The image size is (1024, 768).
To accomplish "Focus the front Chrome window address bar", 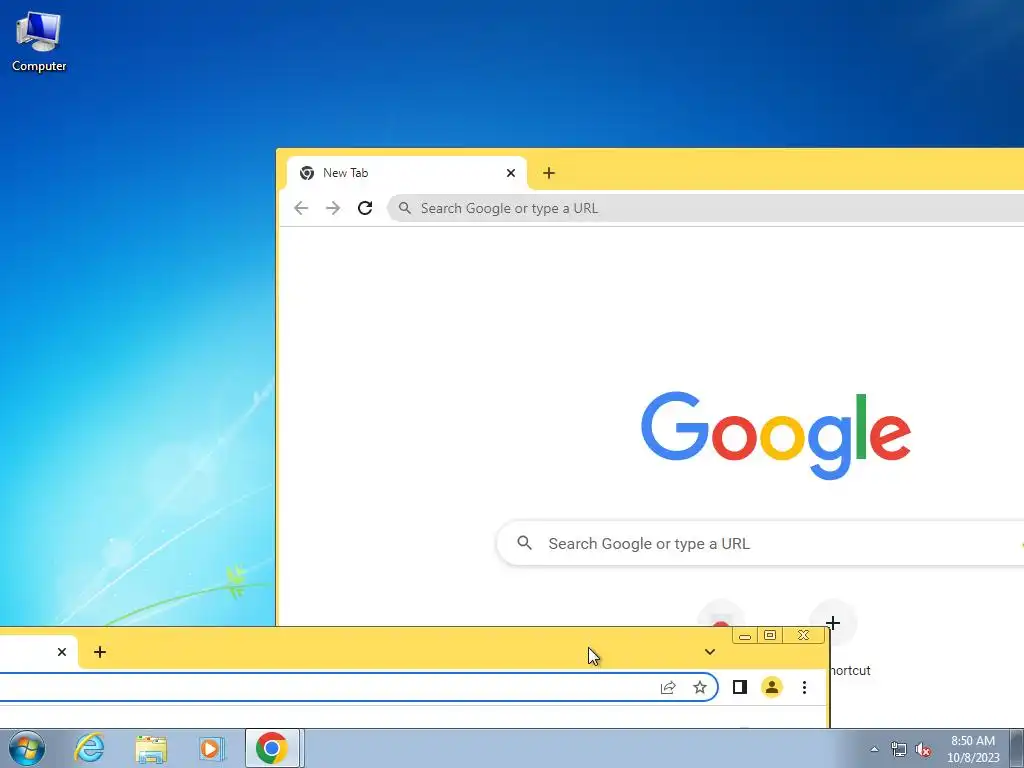I will (359, 687).
